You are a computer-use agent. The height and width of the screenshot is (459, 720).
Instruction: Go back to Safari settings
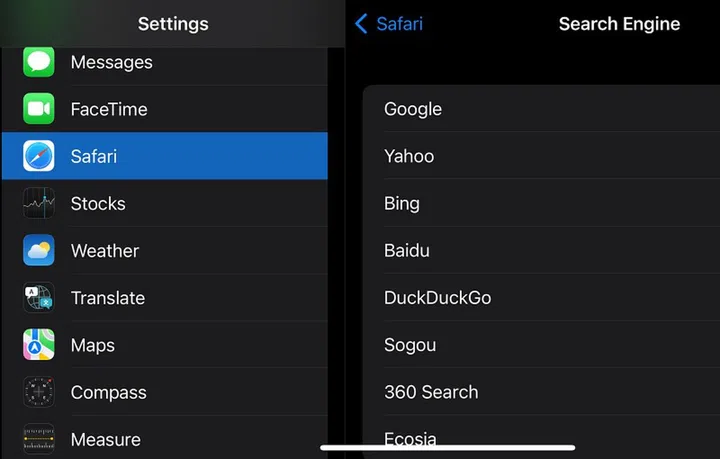tap(389, 24)
